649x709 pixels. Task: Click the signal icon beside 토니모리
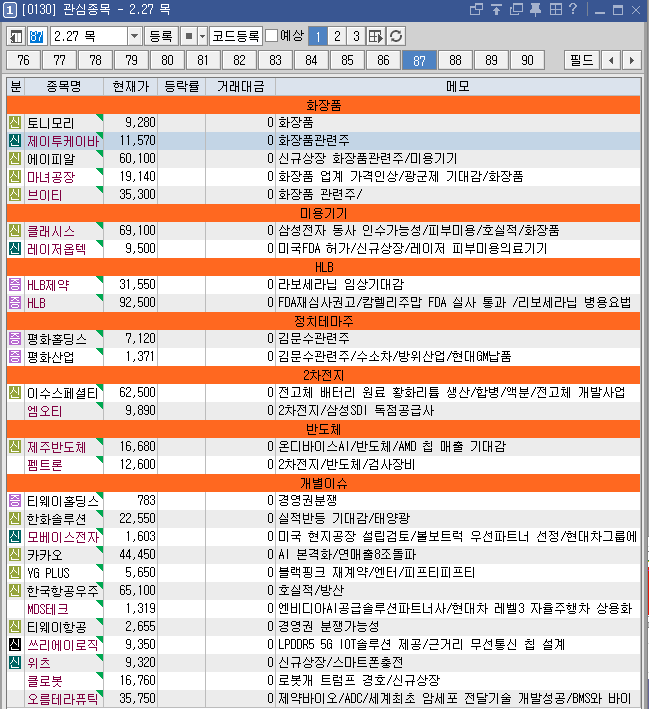point(15,122)
